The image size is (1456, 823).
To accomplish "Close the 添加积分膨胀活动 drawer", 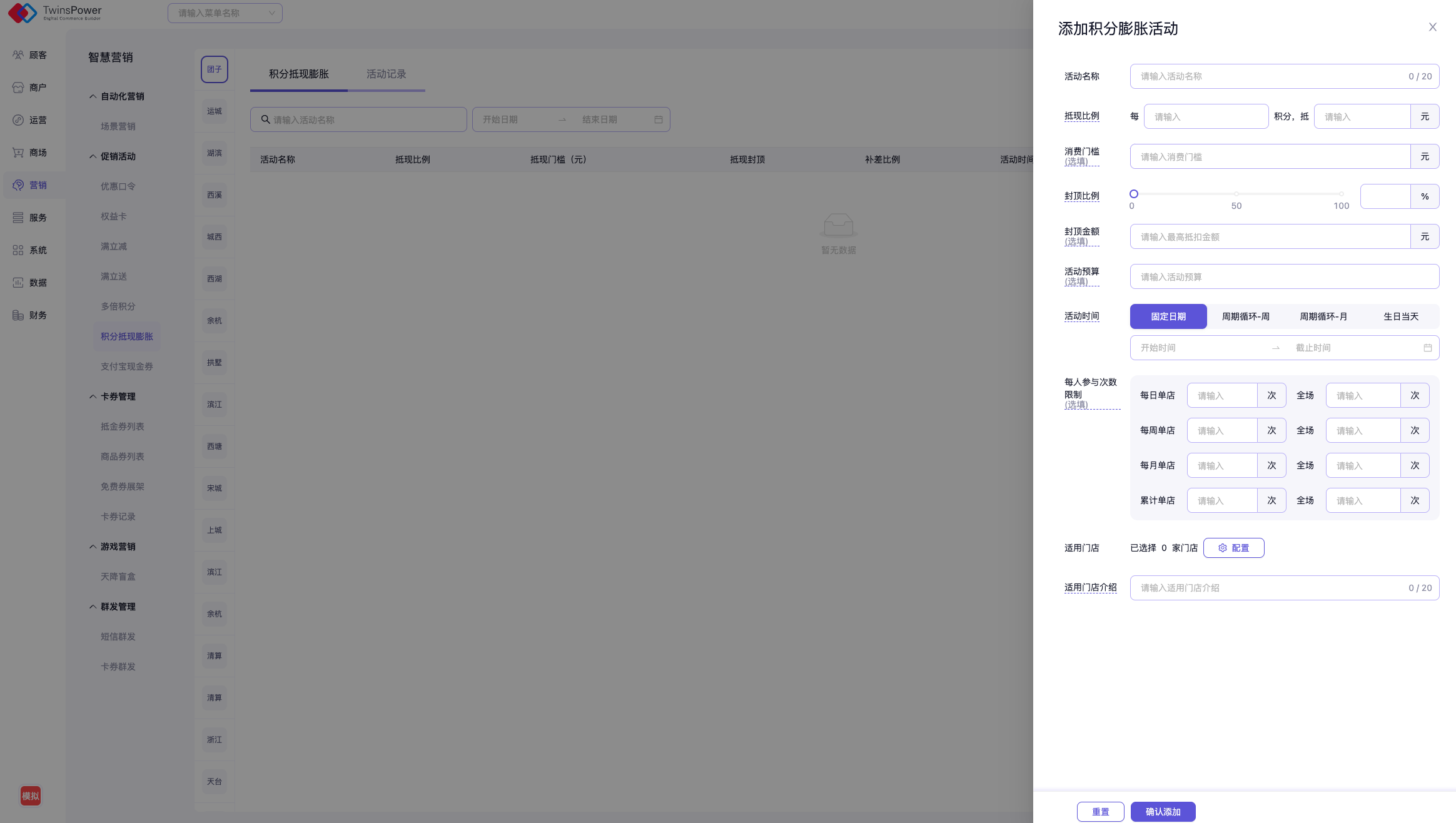I will coord(1432,27).
